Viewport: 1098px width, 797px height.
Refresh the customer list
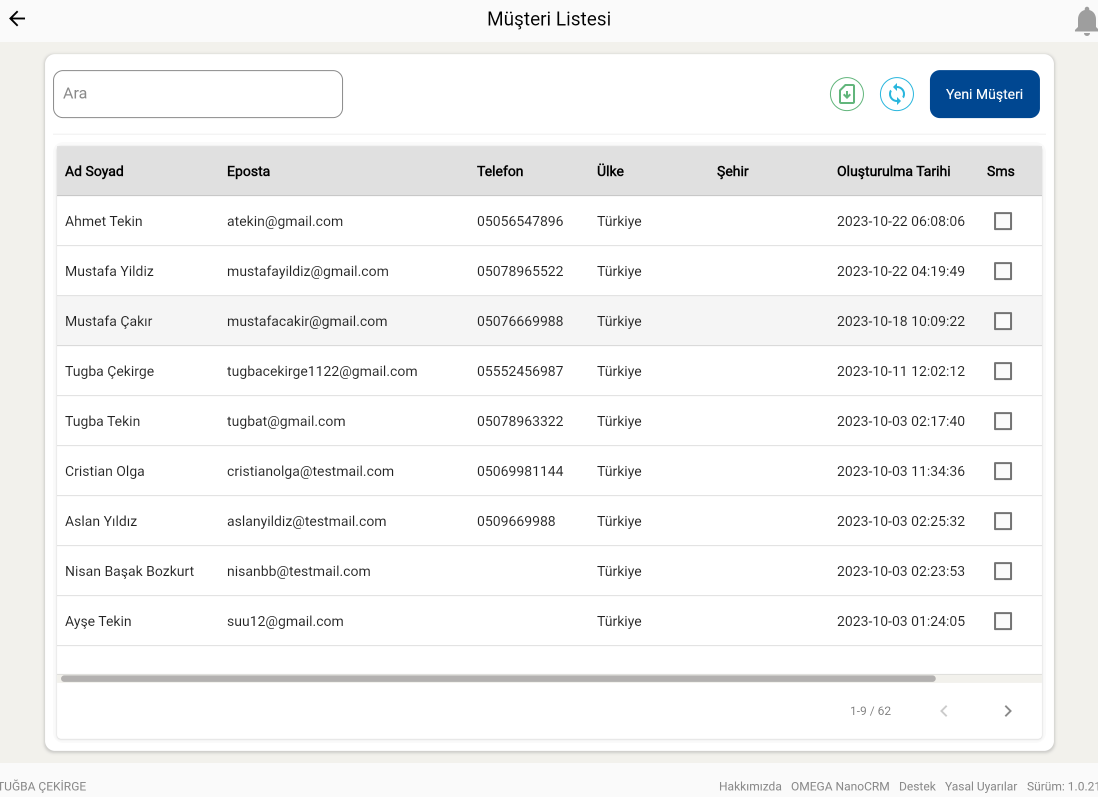896,94
